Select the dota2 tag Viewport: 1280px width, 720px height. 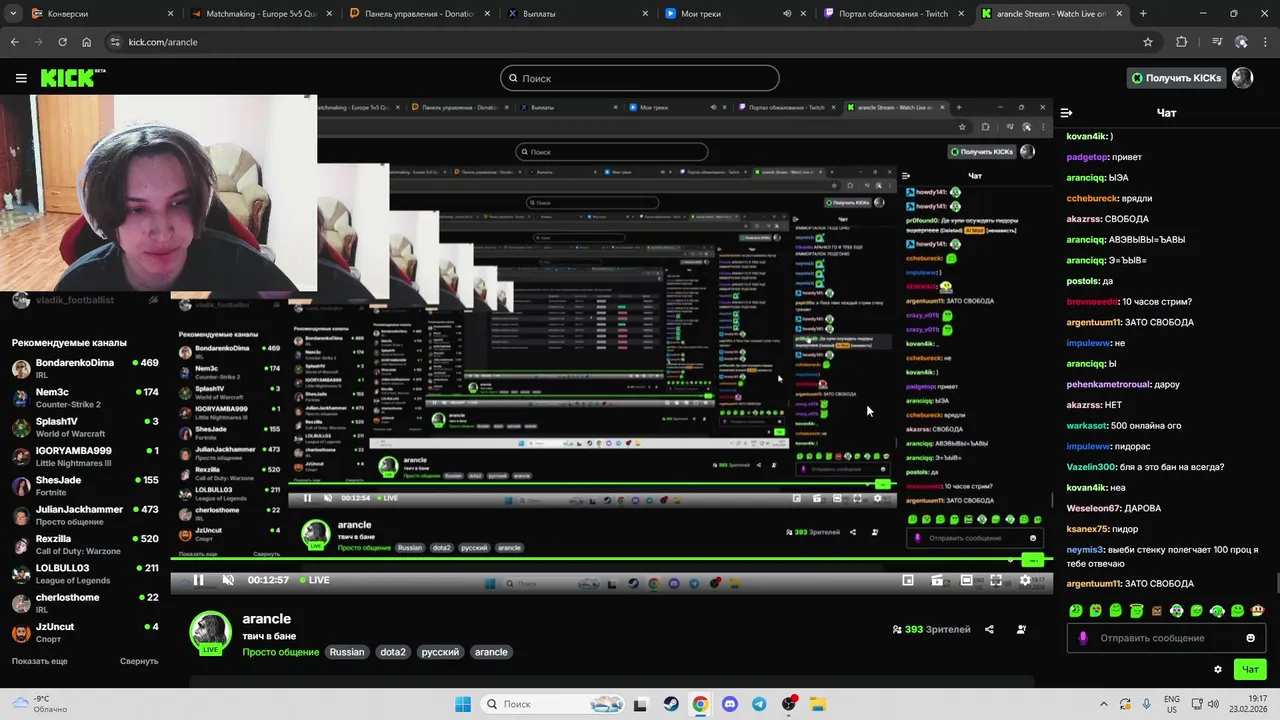point(393,652)
